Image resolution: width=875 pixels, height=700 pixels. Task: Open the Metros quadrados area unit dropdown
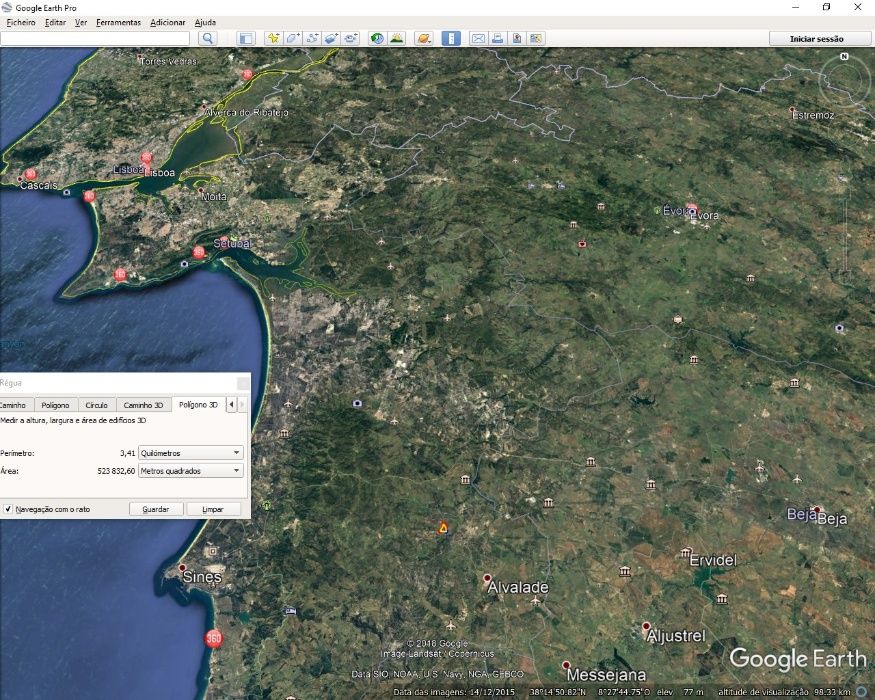[190, 471]
